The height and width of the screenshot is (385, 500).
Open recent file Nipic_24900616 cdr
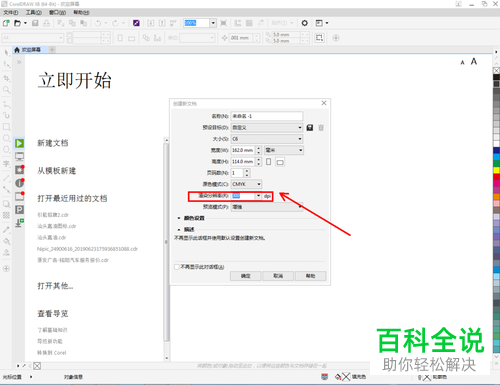coord(87,249)
